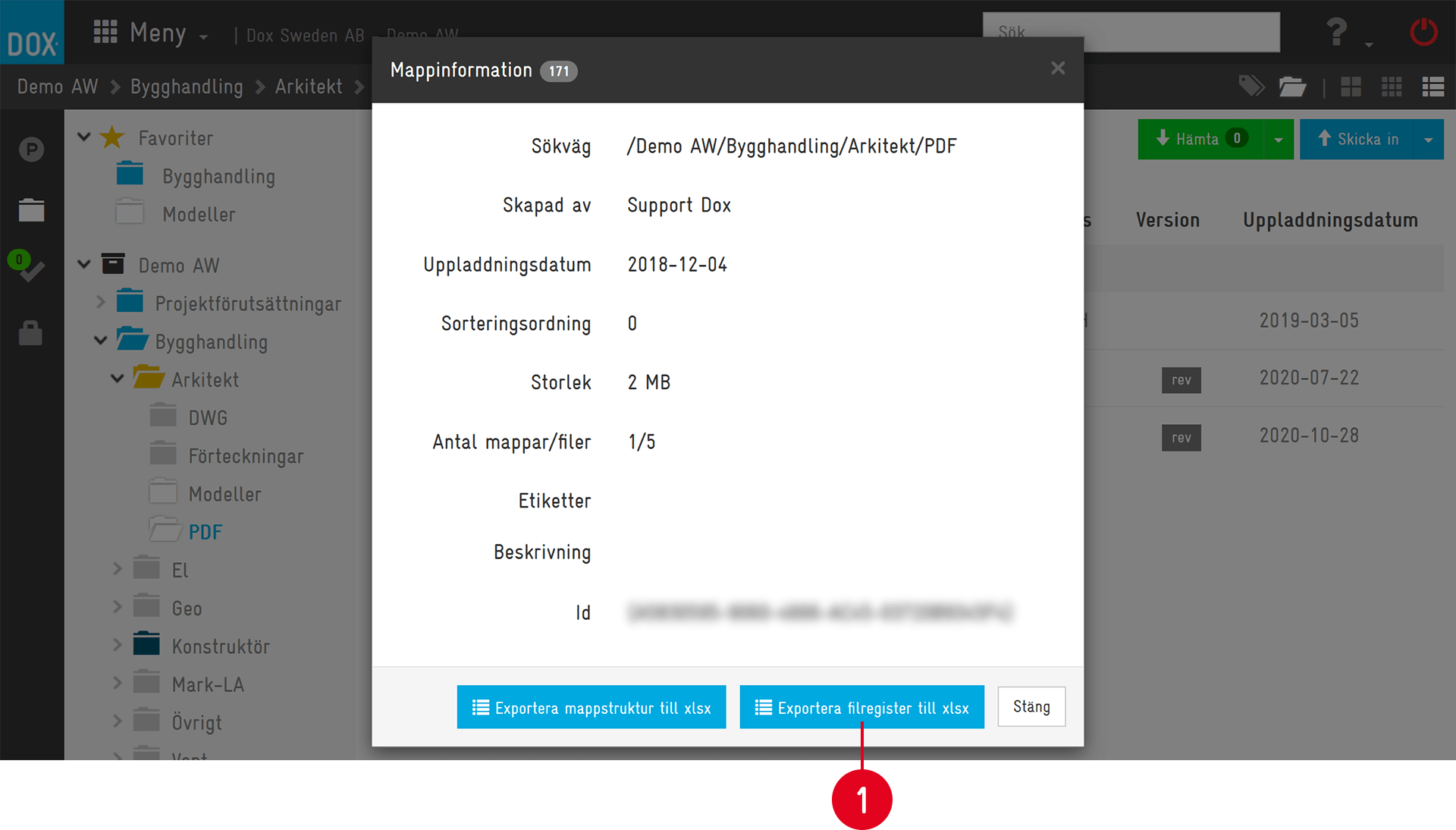Click the Skicka in upload button

tap(1357, 139)
